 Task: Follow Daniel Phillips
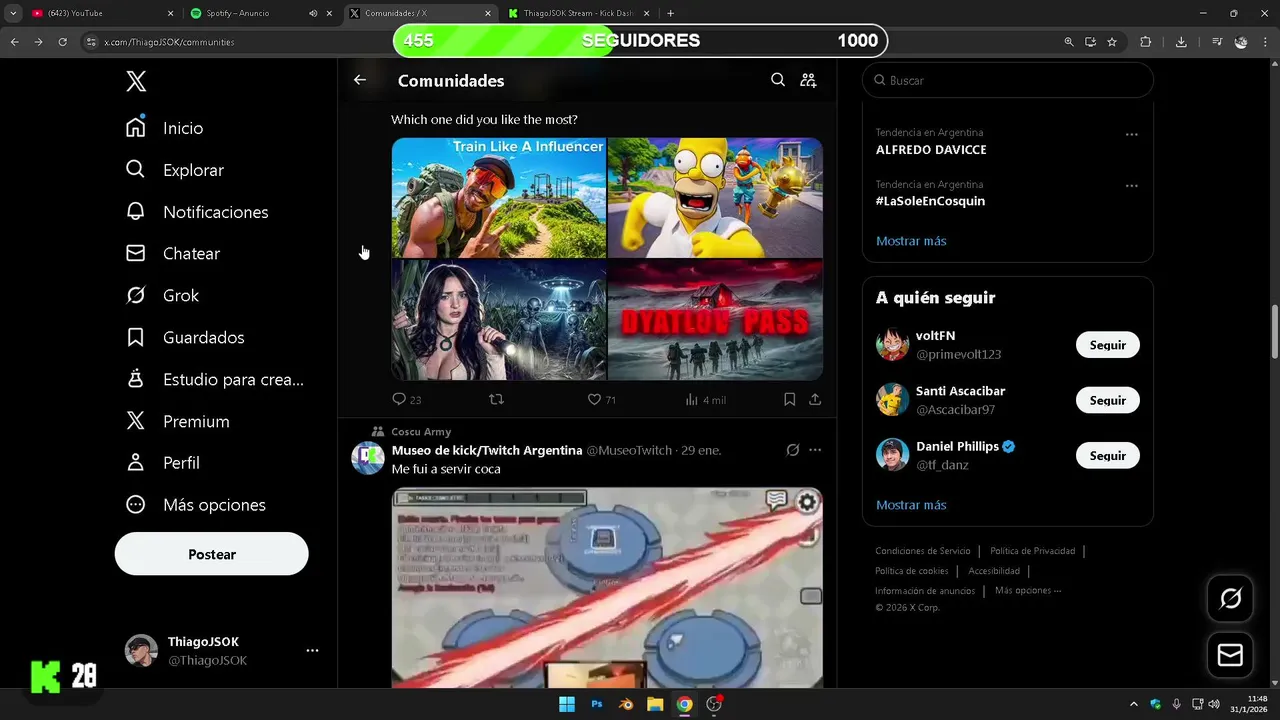pos(1108,456)
